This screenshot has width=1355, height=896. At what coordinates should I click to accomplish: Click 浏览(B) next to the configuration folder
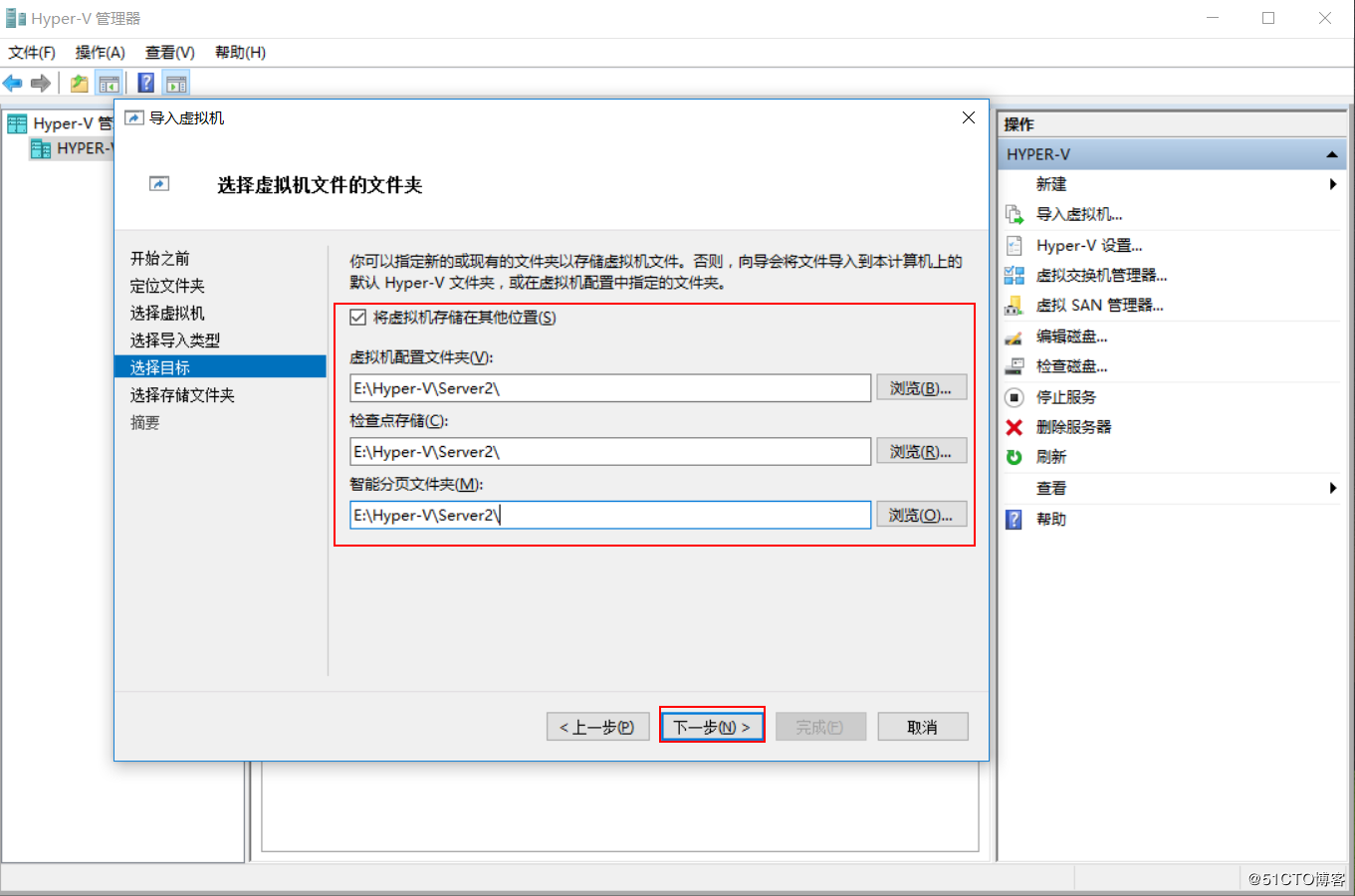pyautogui.click(x=921, y=387)
